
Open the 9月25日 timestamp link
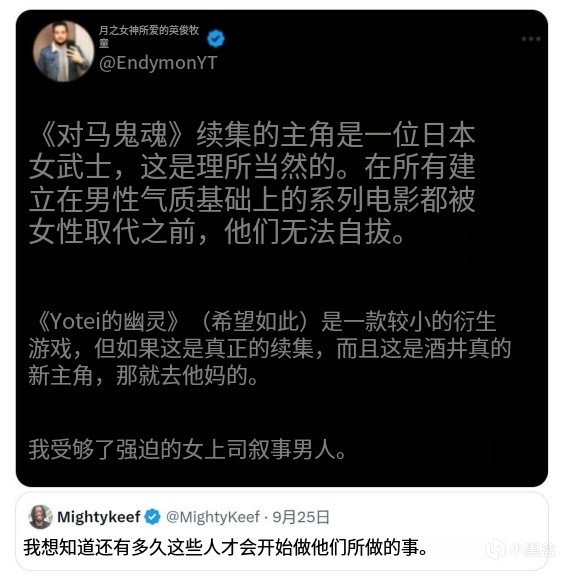tap(300, 517)
